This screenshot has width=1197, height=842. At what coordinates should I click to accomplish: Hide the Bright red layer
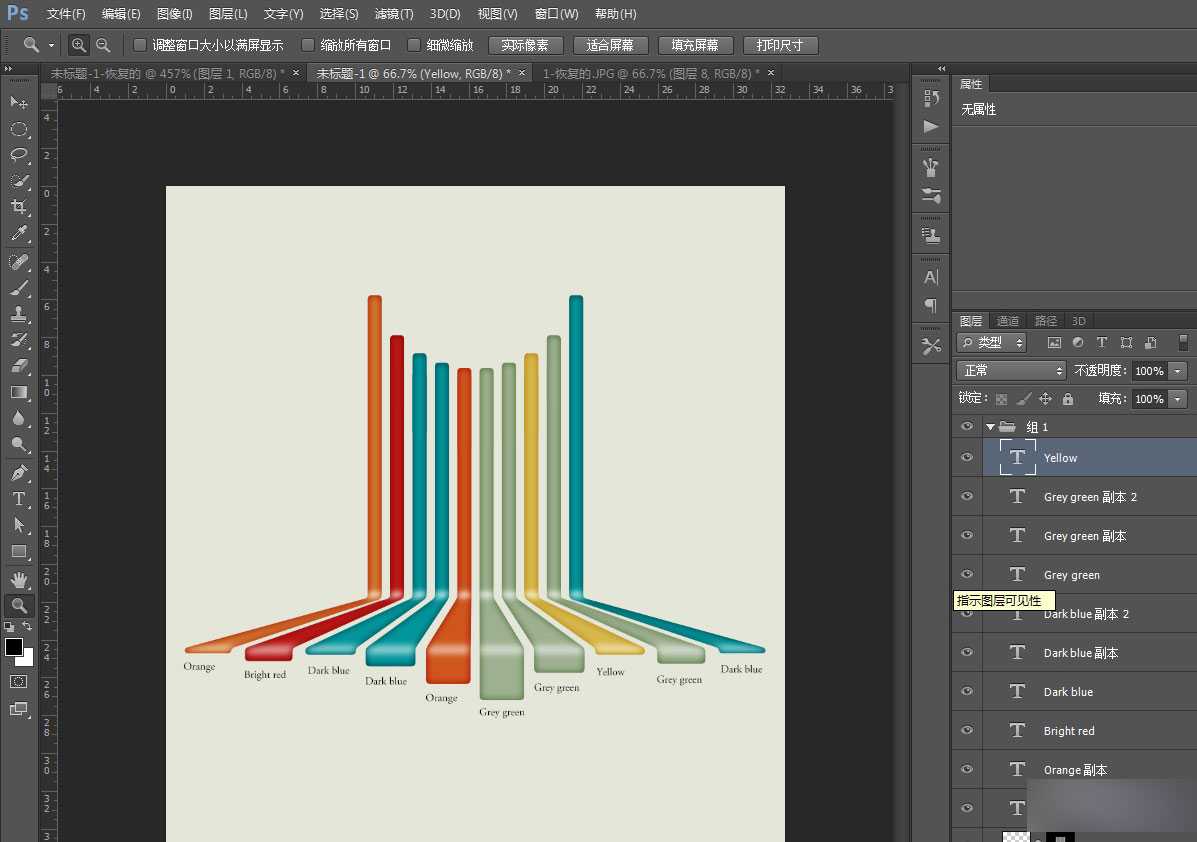tap(966, 731)
